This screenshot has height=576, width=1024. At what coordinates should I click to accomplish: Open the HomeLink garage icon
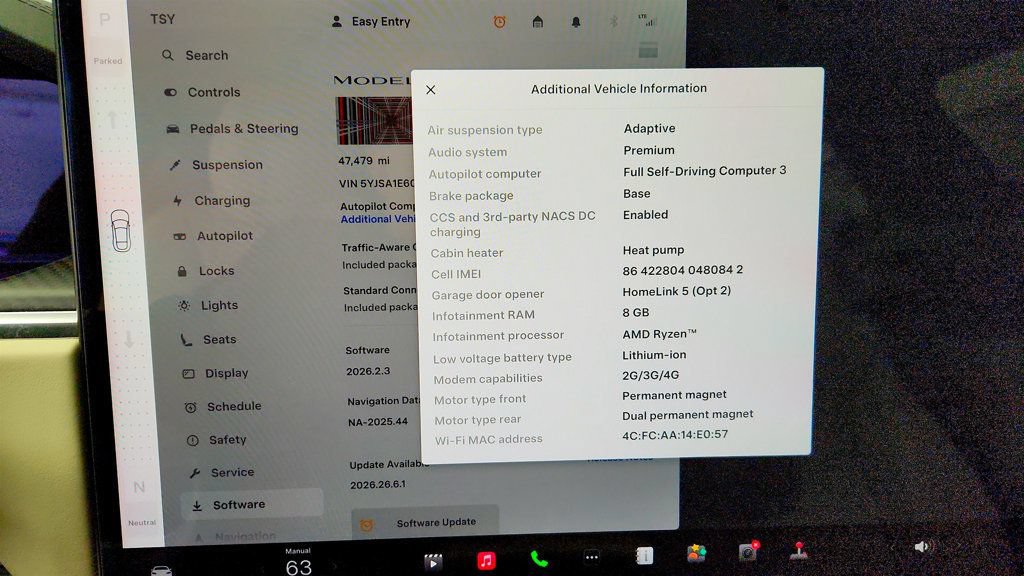tap(537, 22)
